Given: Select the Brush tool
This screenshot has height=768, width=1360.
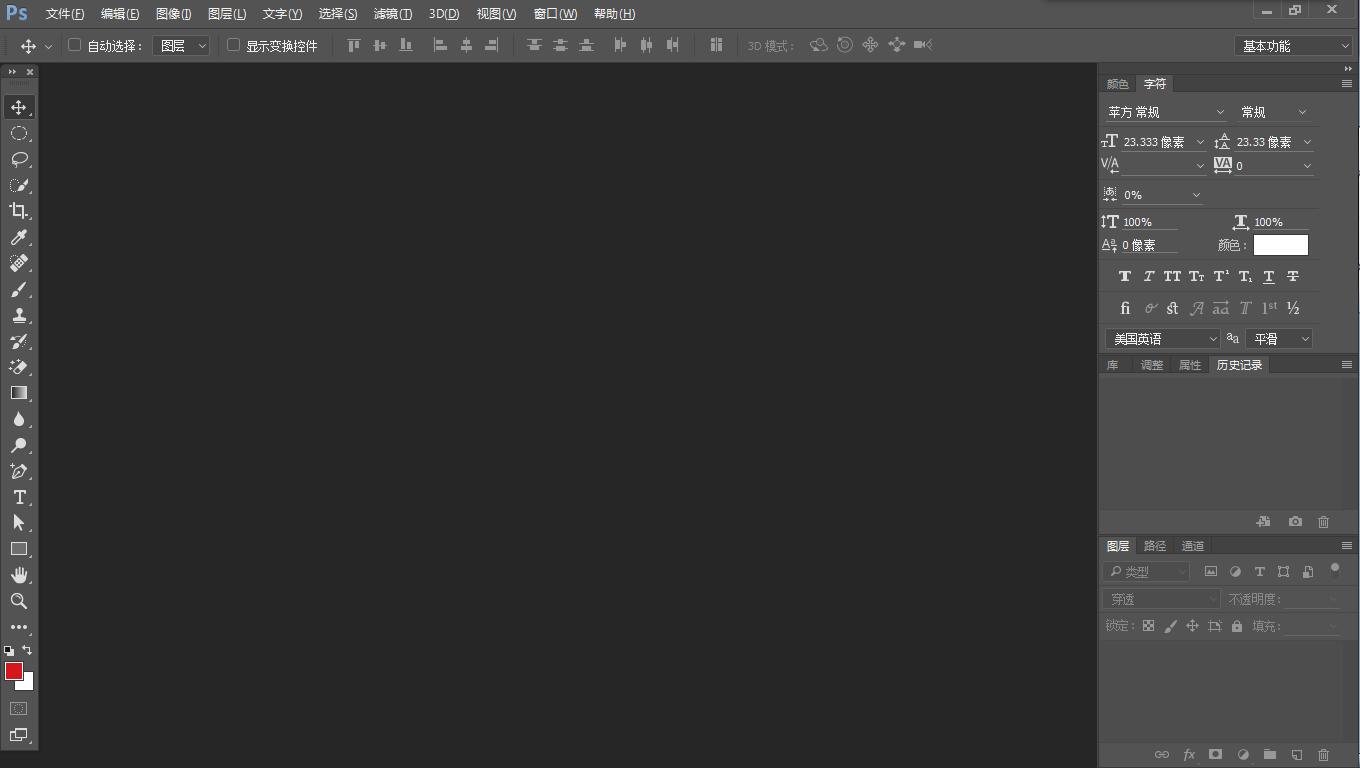Looking at the screenshot, I should (19, 289).
